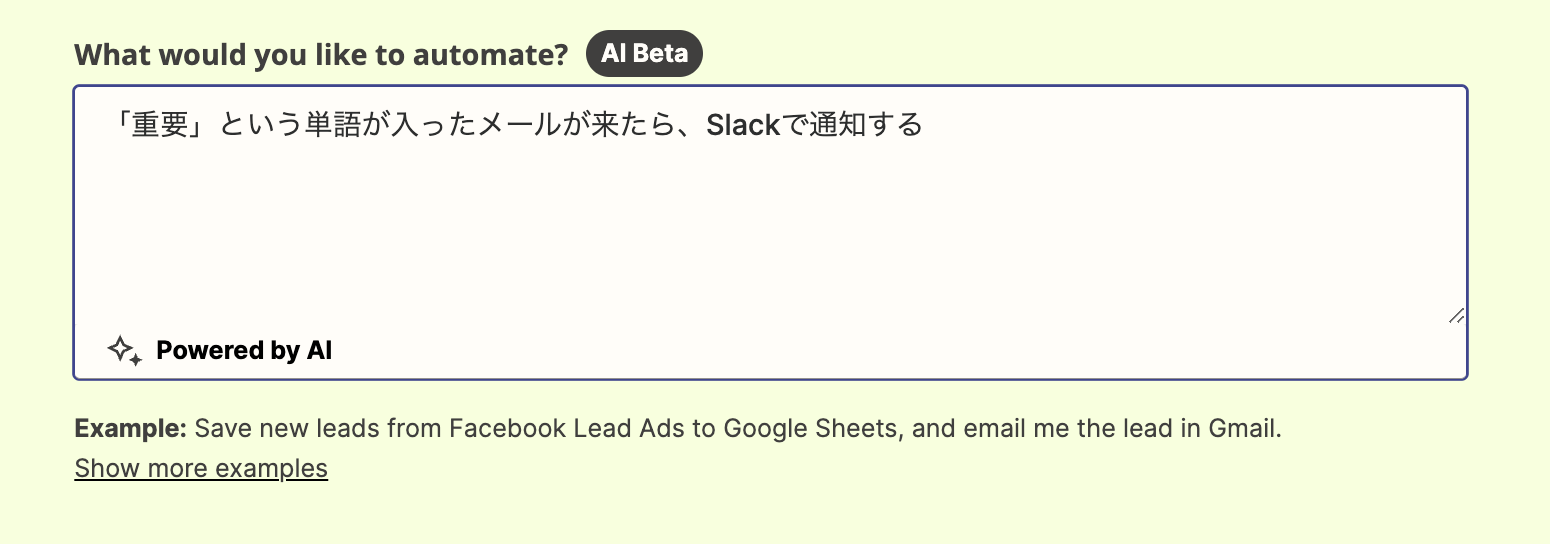Open the Show more examples link
The height and width of the screenshot is (544, 1550).
[x=201, y=468]
